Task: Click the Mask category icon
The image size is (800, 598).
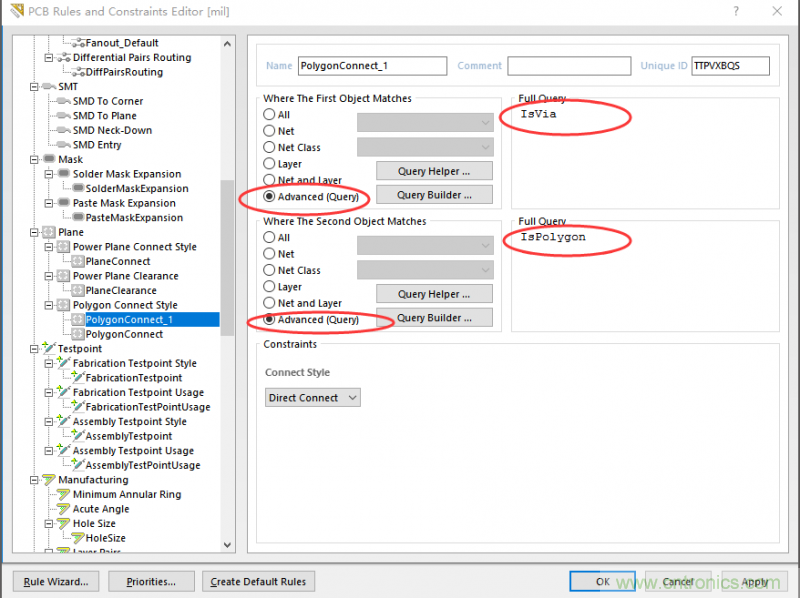Action: point(48,159)
